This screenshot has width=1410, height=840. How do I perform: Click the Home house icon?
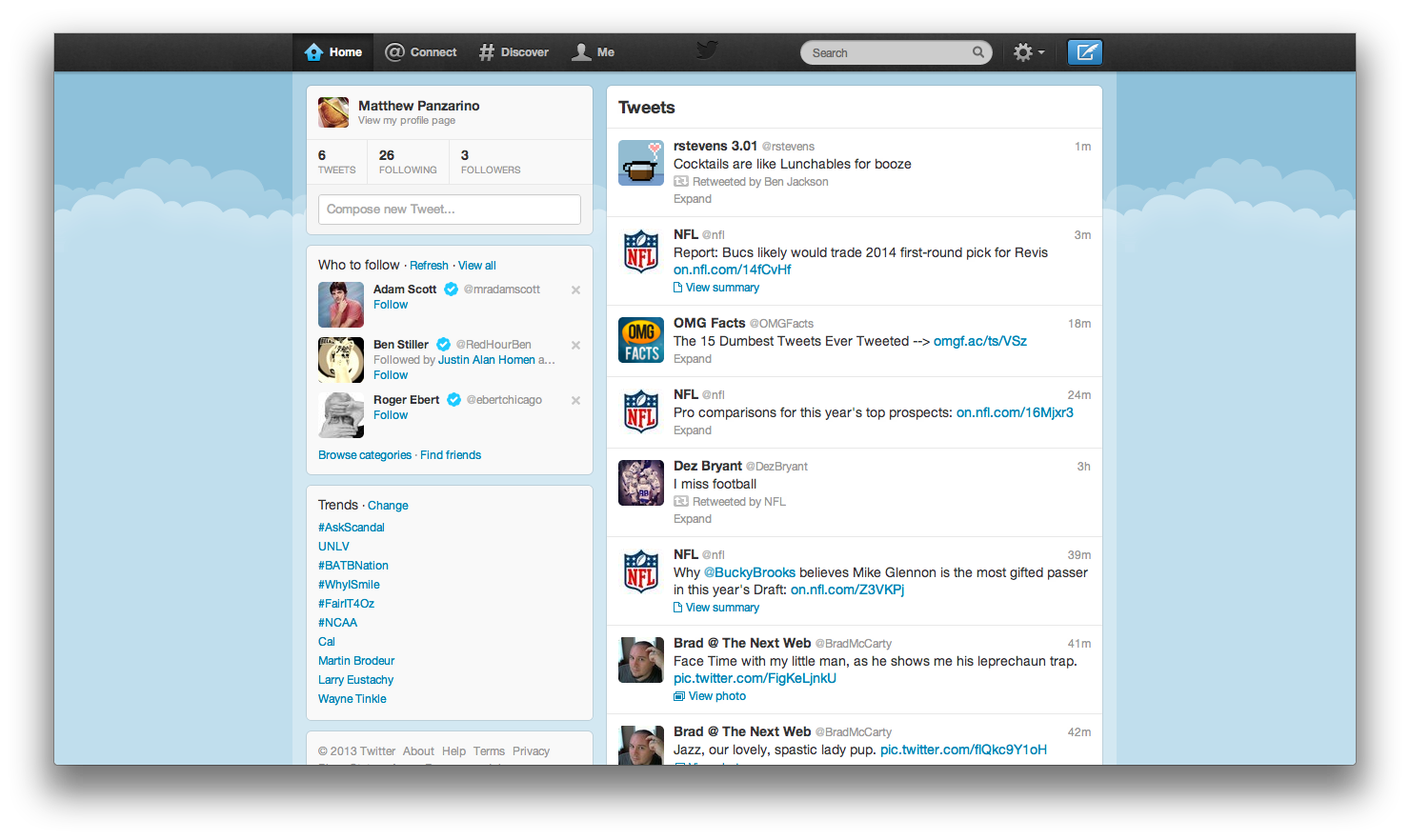(313, 52)
